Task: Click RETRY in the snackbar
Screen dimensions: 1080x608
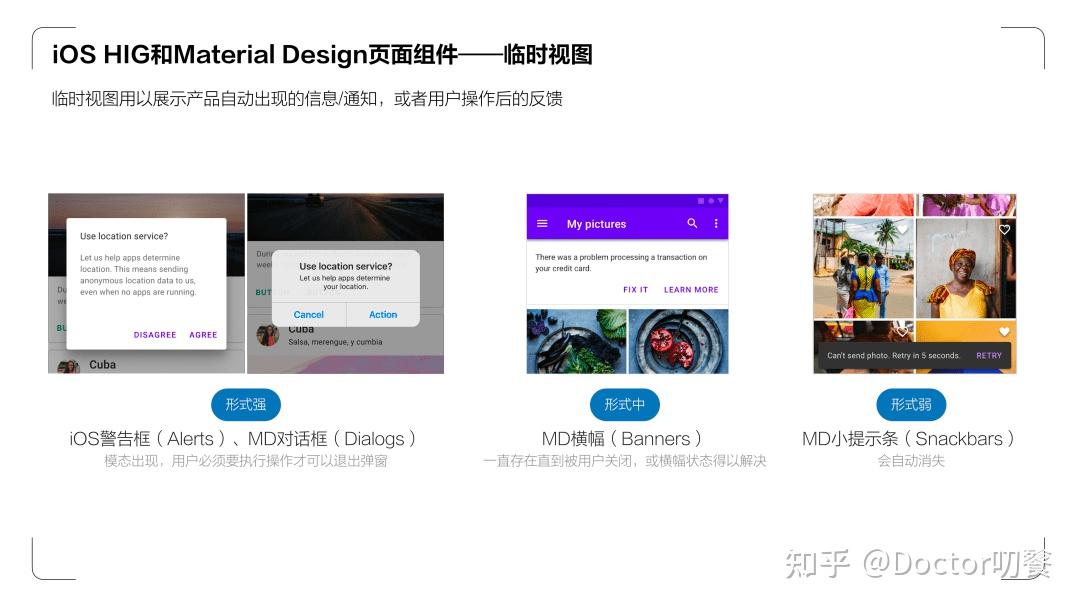Action: click(x=989, y=355)
